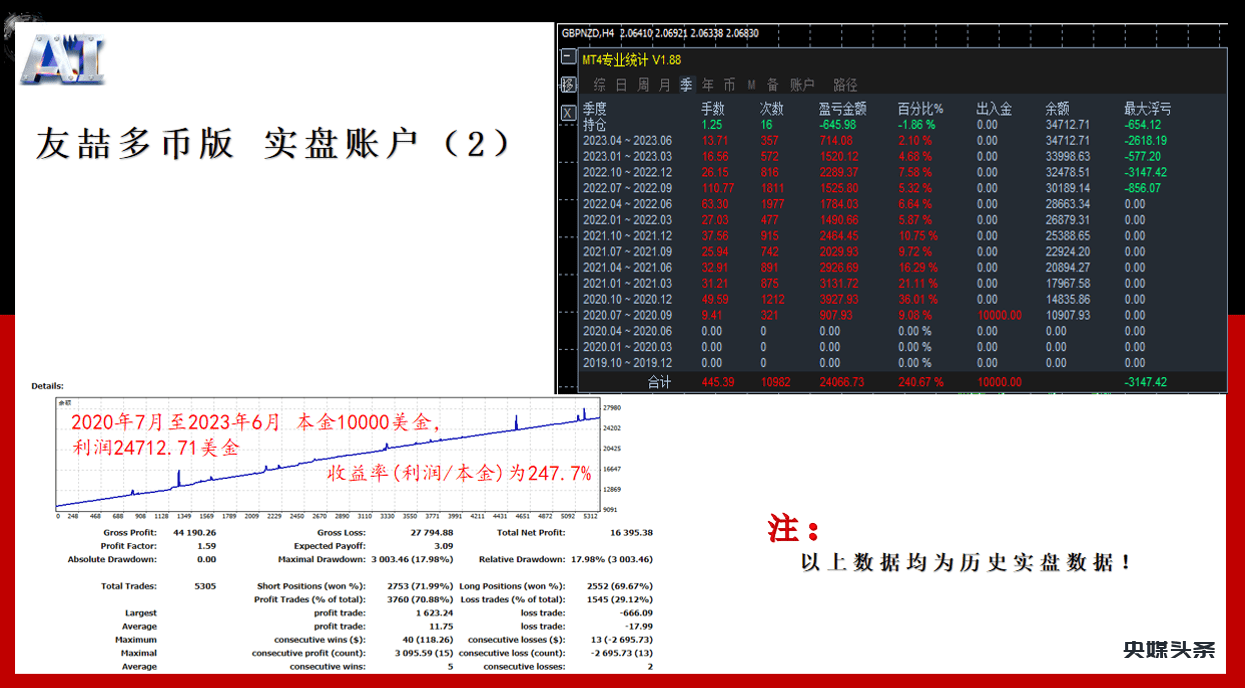Image resolution: width=1245 pixels, height=688 pixels.
Task: Open the 账户 account tab
Action: [803, 84]
